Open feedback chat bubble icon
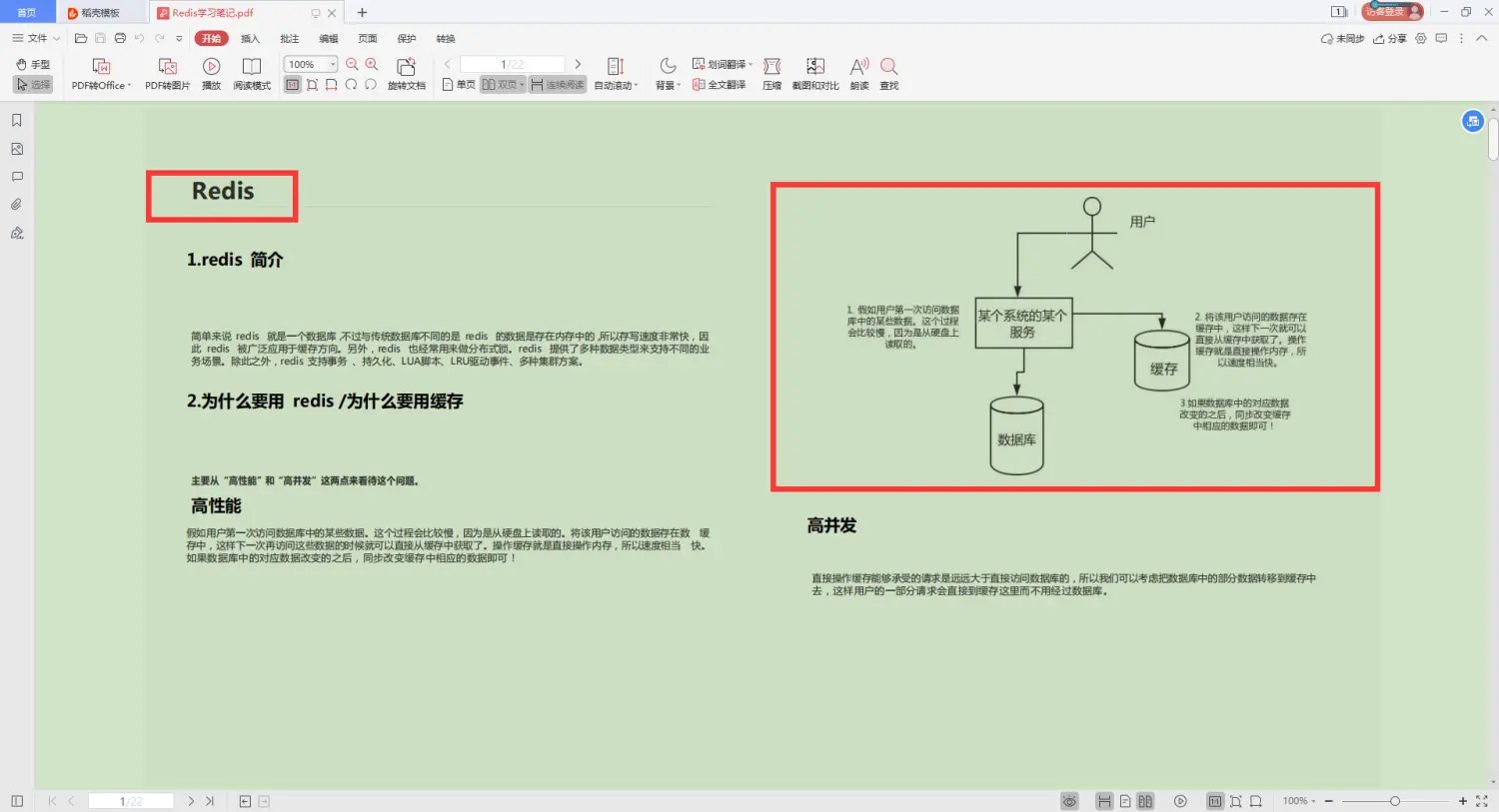Screen dimensions: 1499x812 pyautogui.click(x=1441, y=38)
